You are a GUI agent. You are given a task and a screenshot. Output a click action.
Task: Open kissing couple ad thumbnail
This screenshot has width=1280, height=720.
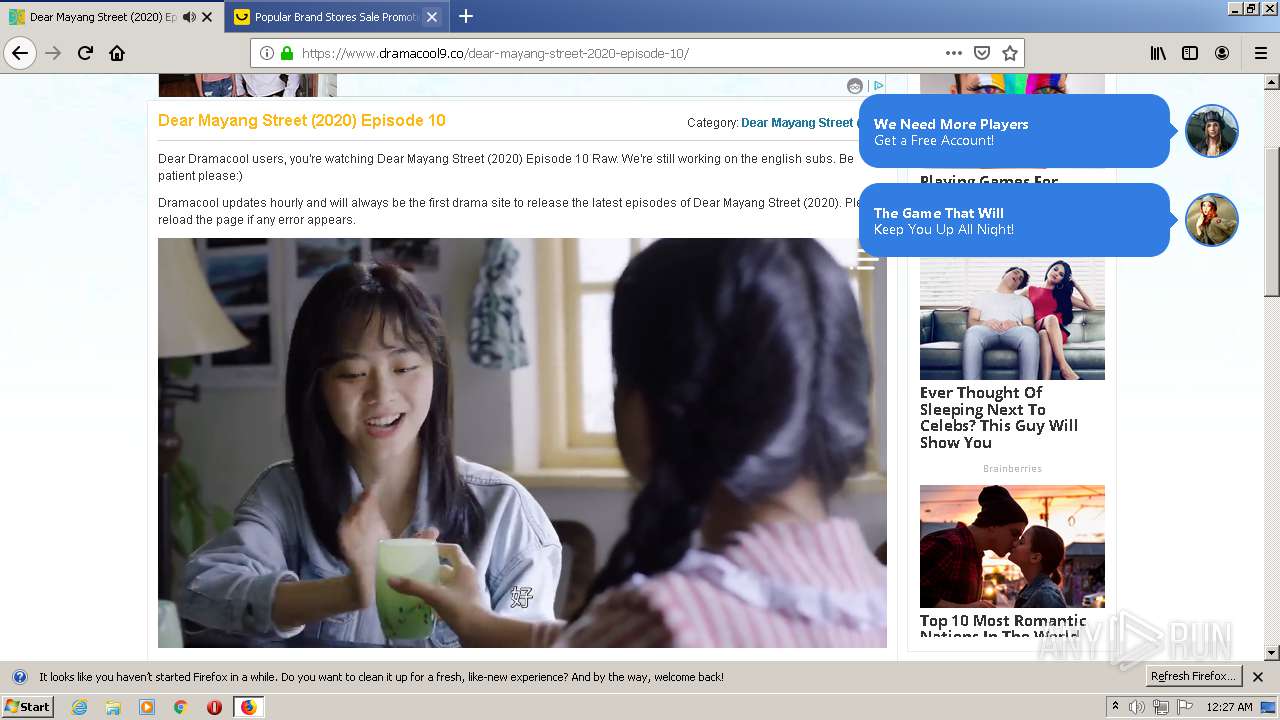[x=1012, y=546]
